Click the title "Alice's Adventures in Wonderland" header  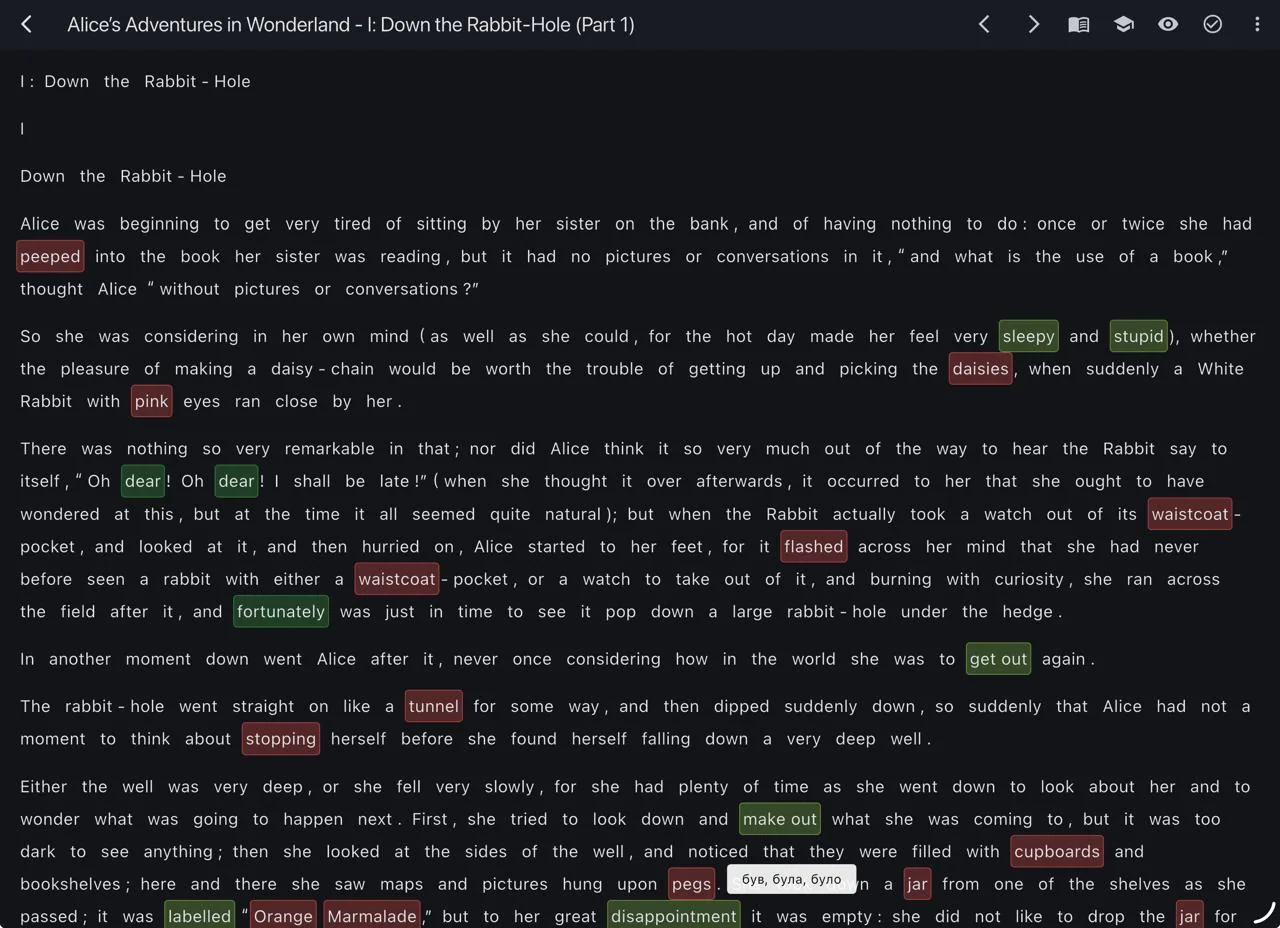[x=351, y=24]
